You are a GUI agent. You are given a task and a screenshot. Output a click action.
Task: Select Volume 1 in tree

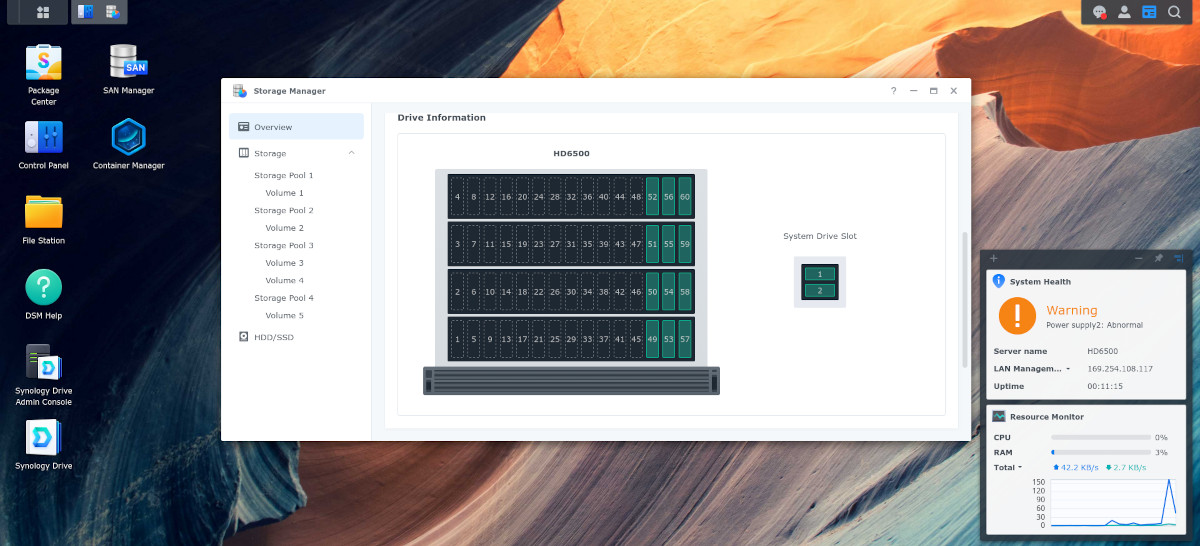[285, 193]
